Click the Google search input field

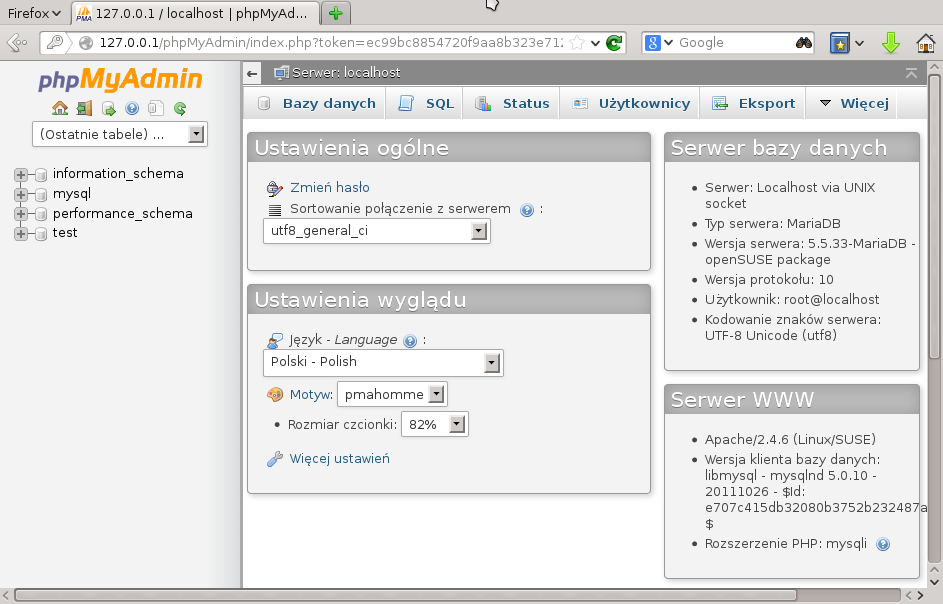pyautogui.click(x=732, y=43)
